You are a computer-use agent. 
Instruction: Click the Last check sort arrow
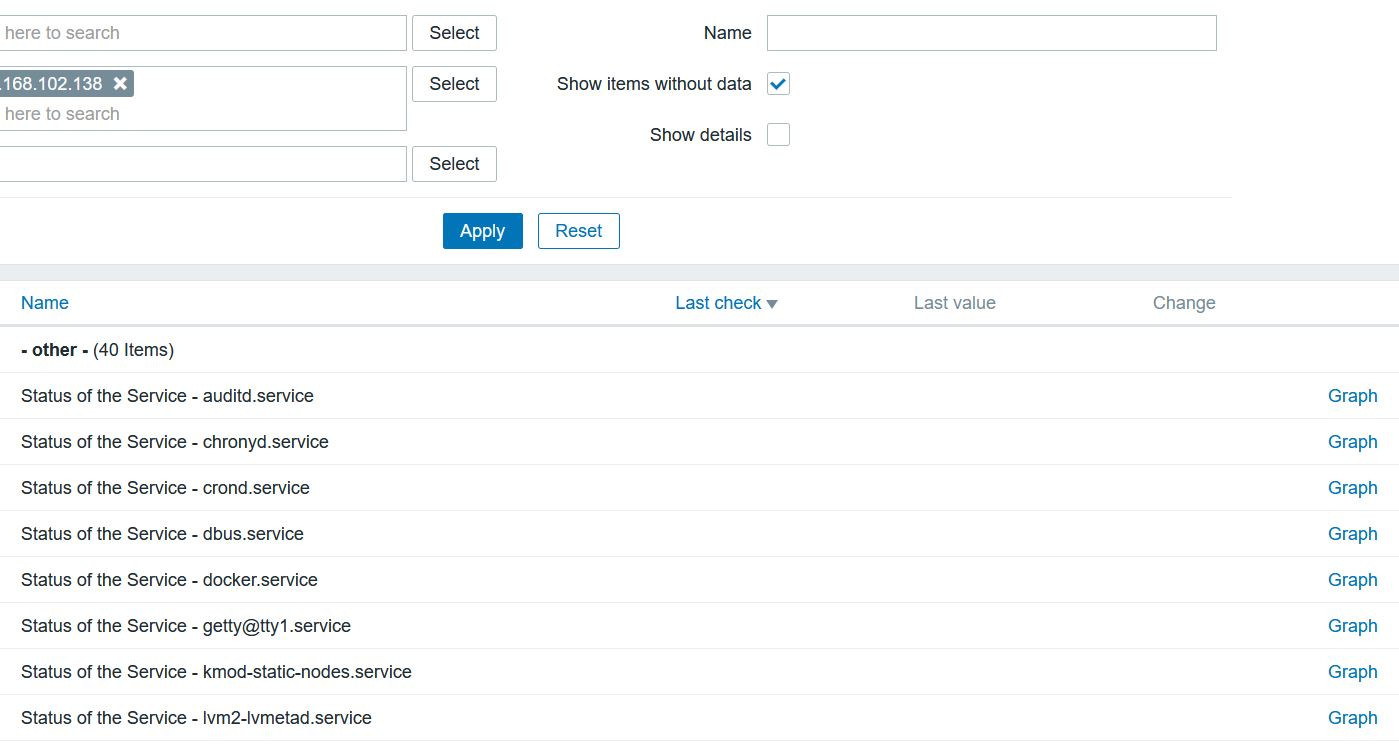click(772, 304)
